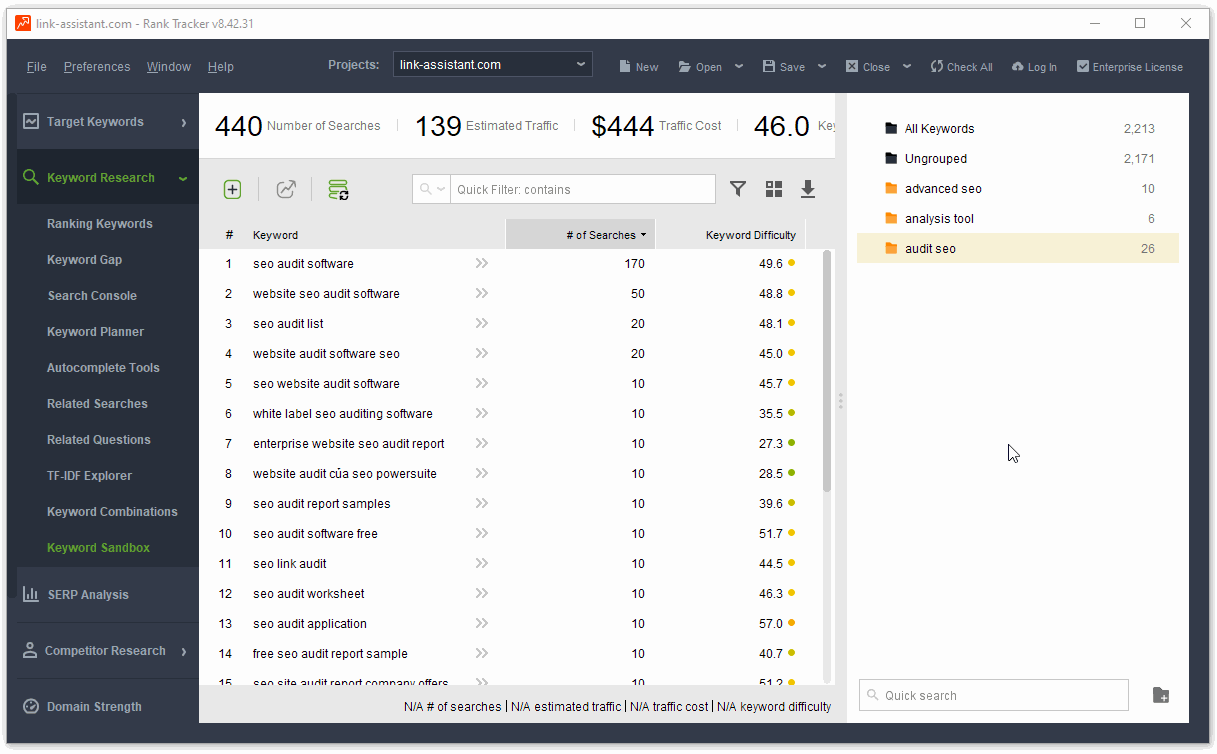Click the double chevron beside seo audit software

click(482, 263)
